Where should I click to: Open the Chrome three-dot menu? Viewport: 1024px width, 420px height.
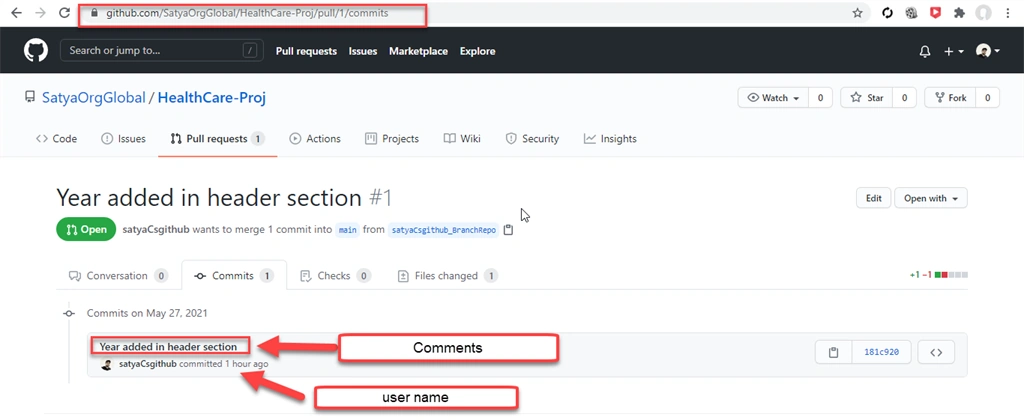[1010, 13]
